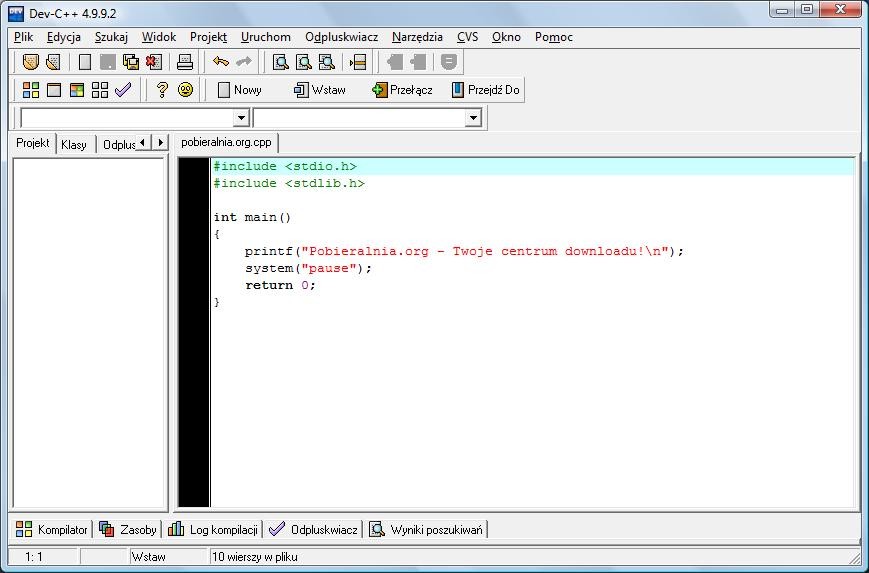The width and height of the screenshot is (869, 573).
Task: Open the Plik menu
Action: click(24, 37)
